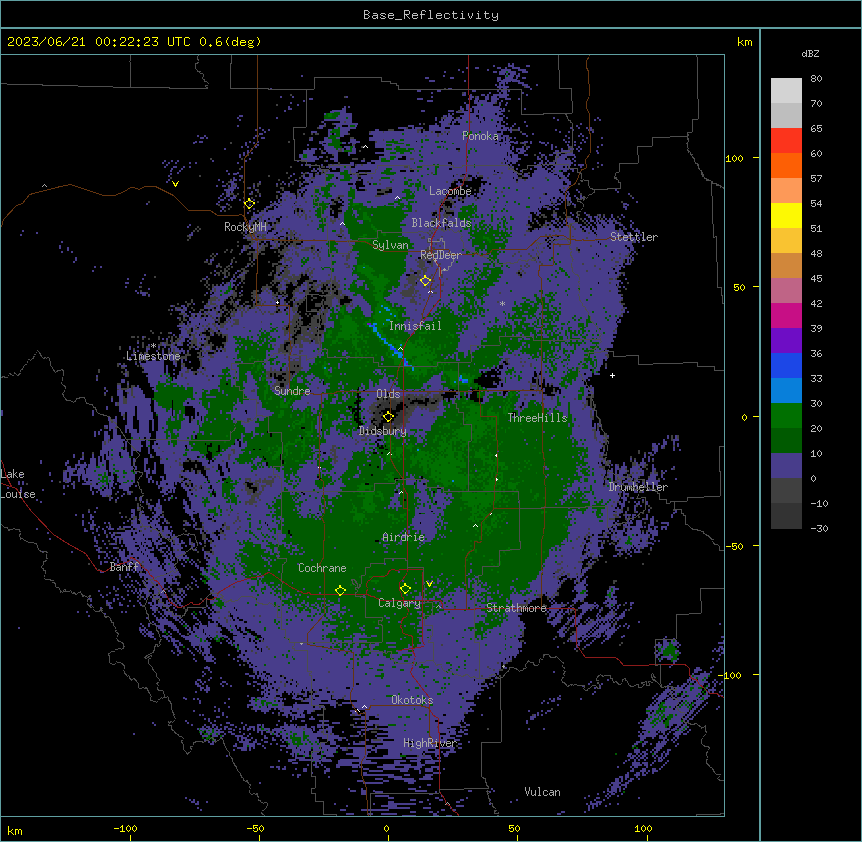
Task: Click the -100 tick on the vertical axis
Action: pos(731,675)
